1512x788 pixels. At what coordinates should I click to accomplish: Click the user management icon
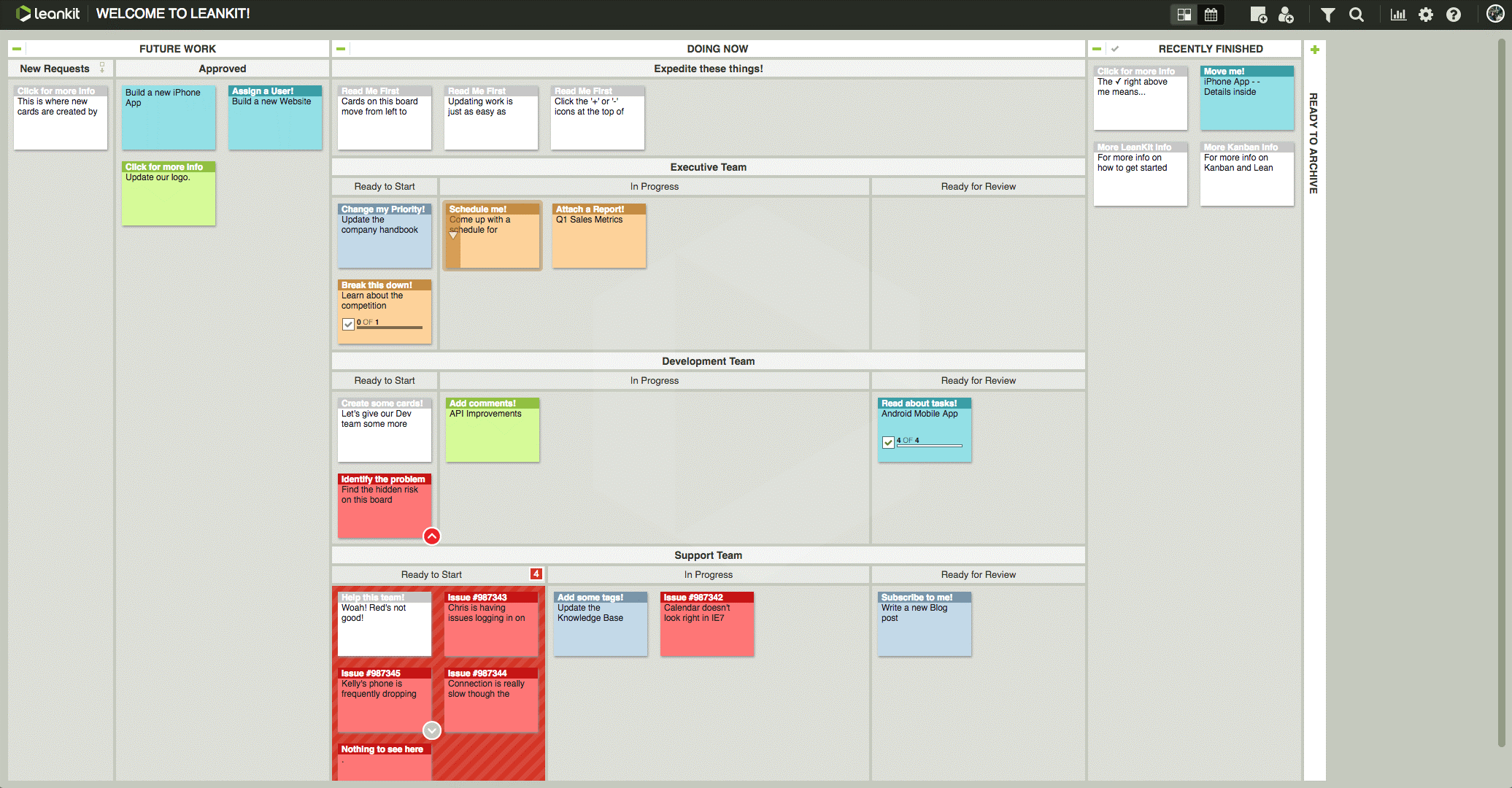(x=1287, y=14)
